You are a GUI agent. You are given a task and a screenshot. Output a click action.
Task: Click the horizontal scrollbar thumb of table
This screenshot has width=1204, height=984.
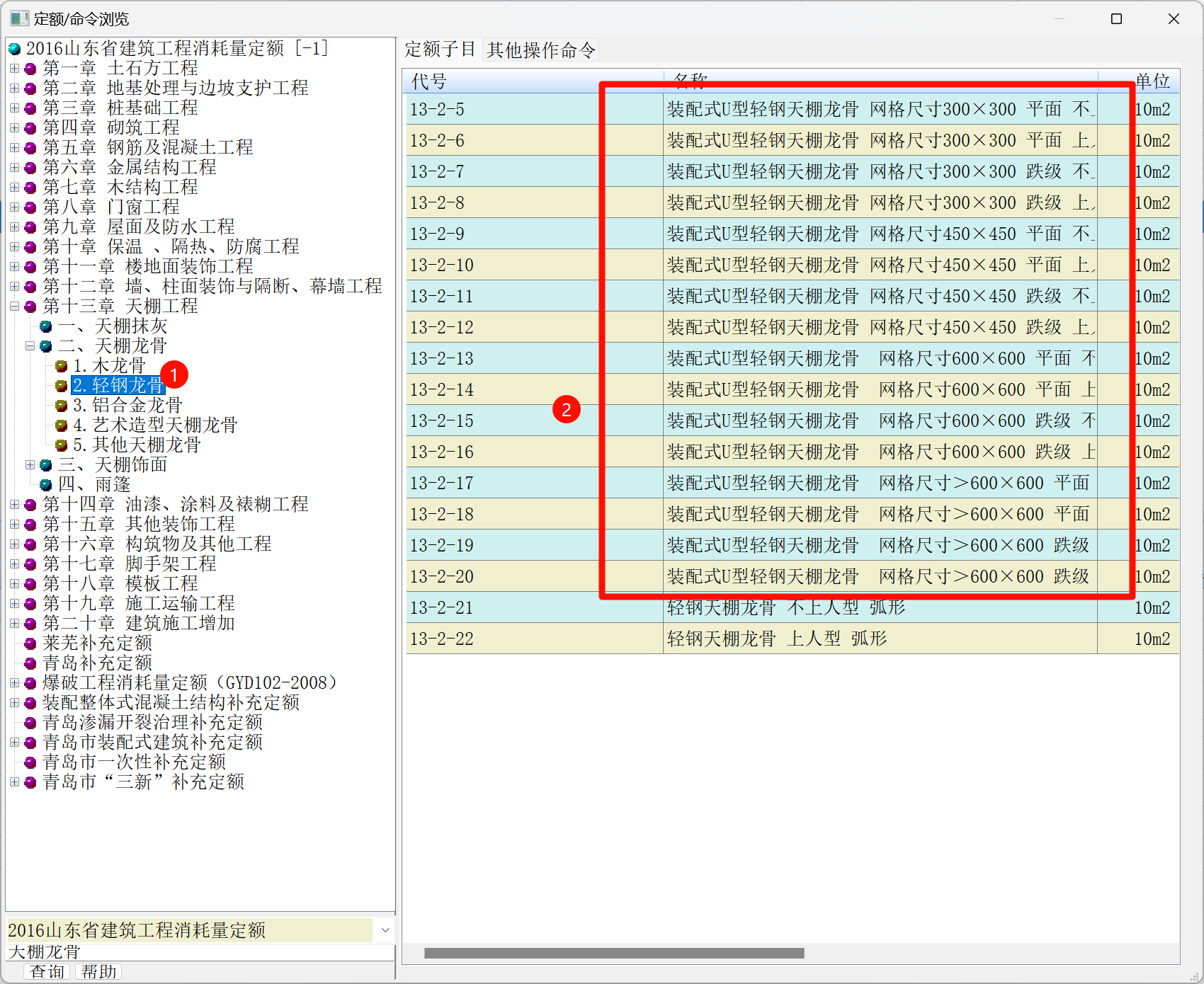(x=614, y=953)
